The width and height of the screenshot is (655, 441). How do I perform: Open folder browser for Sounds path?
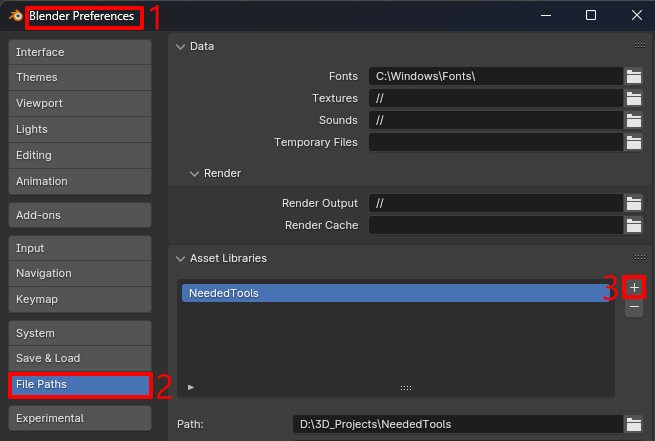[x=633, y=121]
